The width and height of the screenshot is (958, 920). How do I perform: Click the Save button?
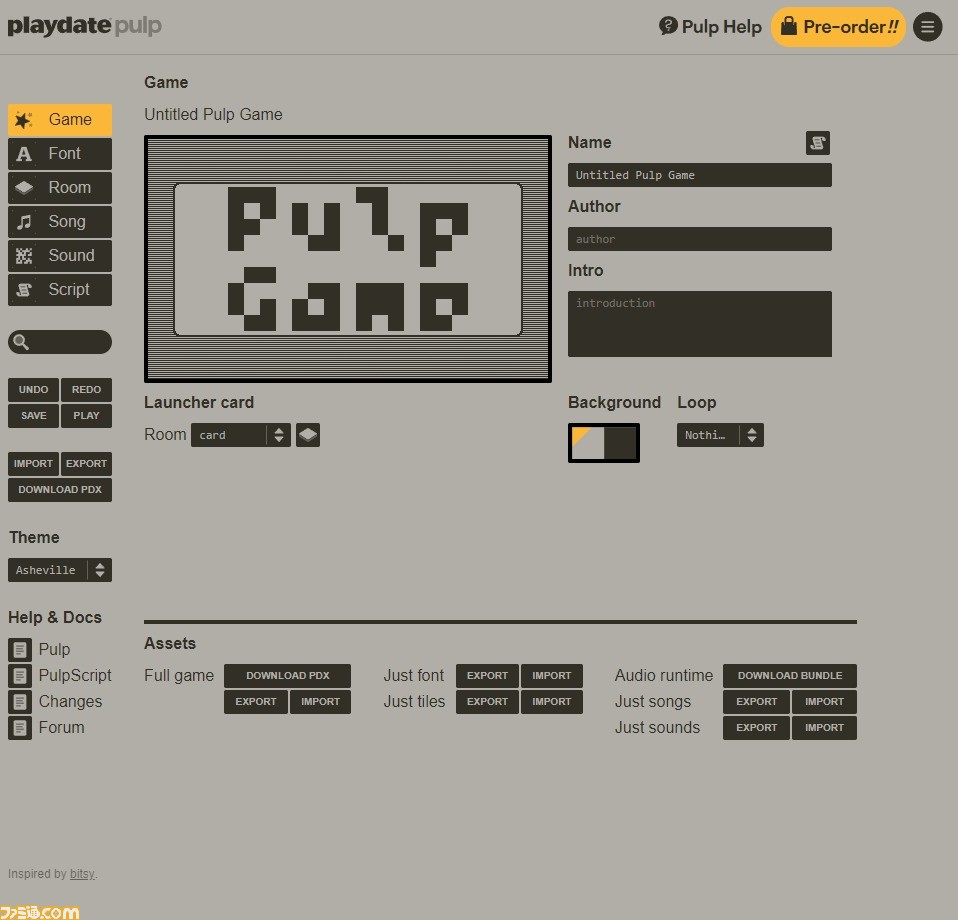[x=33, y=416]
